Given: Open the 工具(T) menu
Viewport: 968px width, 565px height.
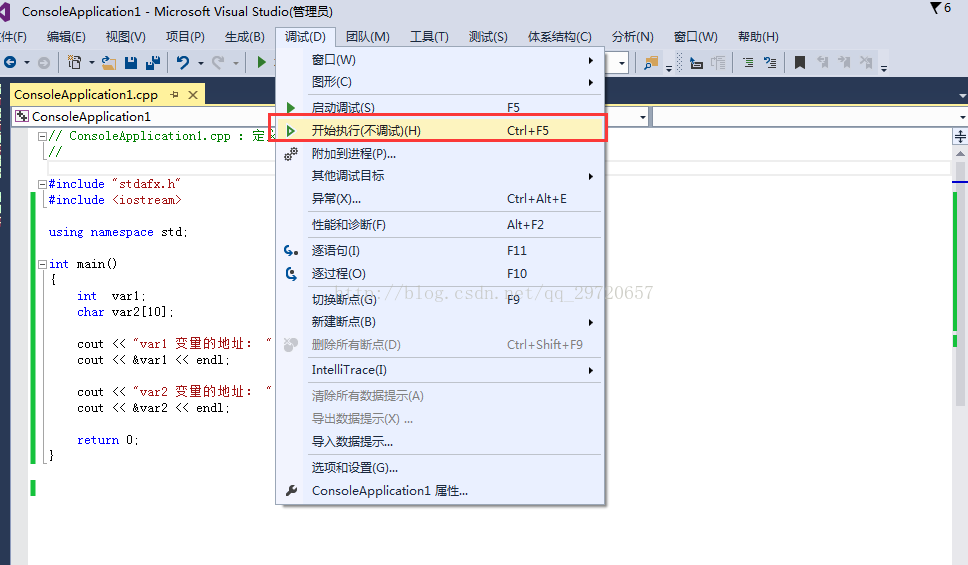Looking at the screenshot, I should pos(429,37).
